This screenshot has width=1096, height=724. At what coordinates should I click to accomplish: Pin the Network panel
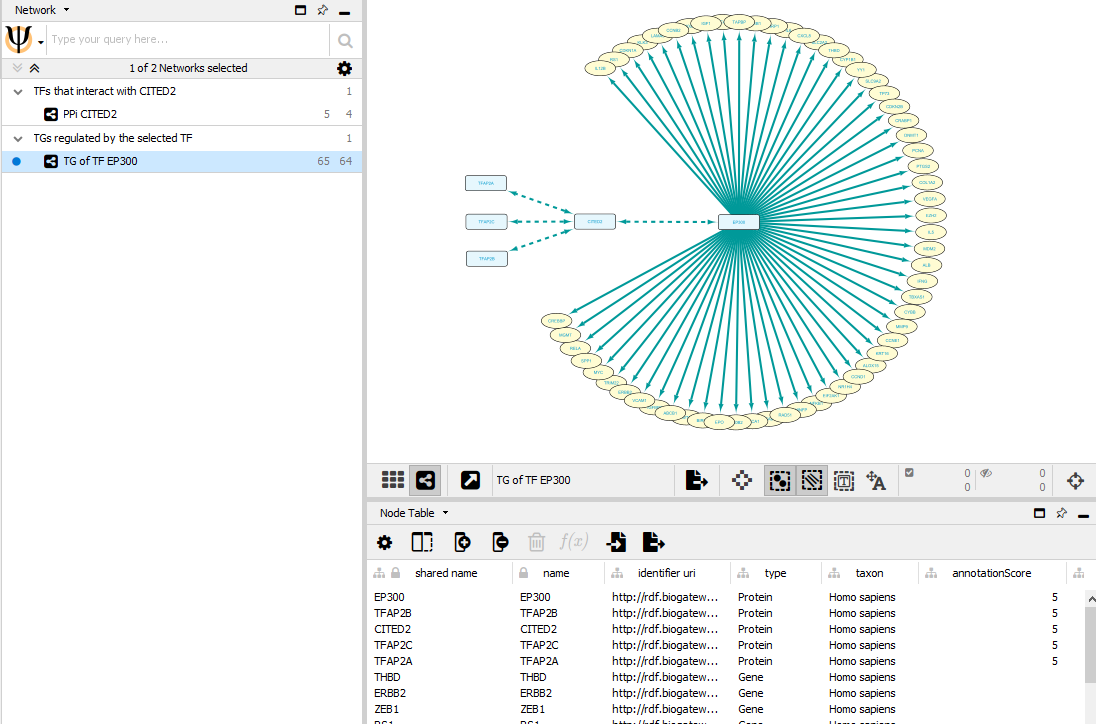(x=322, y=10)
